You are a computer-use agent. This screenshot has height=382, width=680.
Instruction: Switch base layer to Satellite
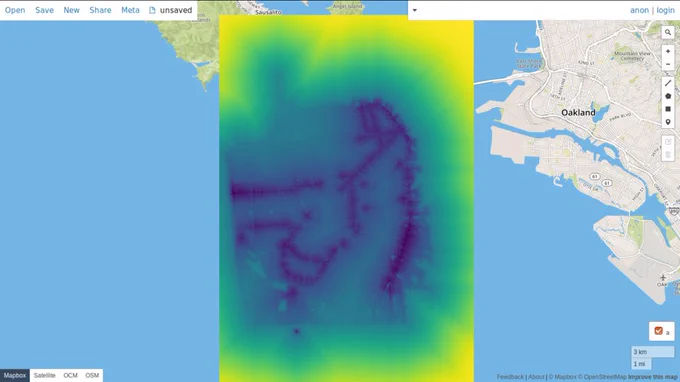tap(45, 375)
